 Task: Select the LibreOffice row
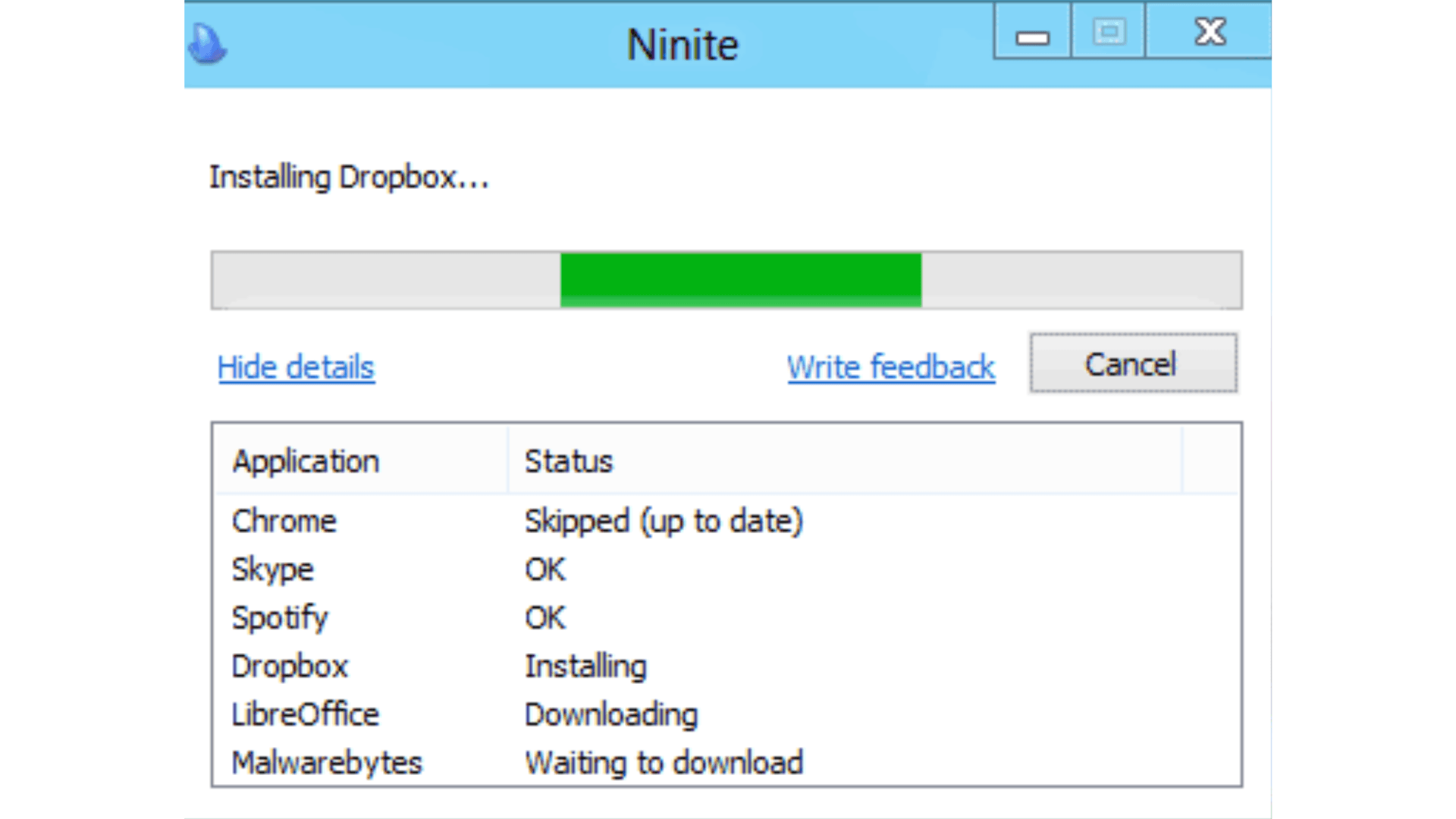point(726,714)
